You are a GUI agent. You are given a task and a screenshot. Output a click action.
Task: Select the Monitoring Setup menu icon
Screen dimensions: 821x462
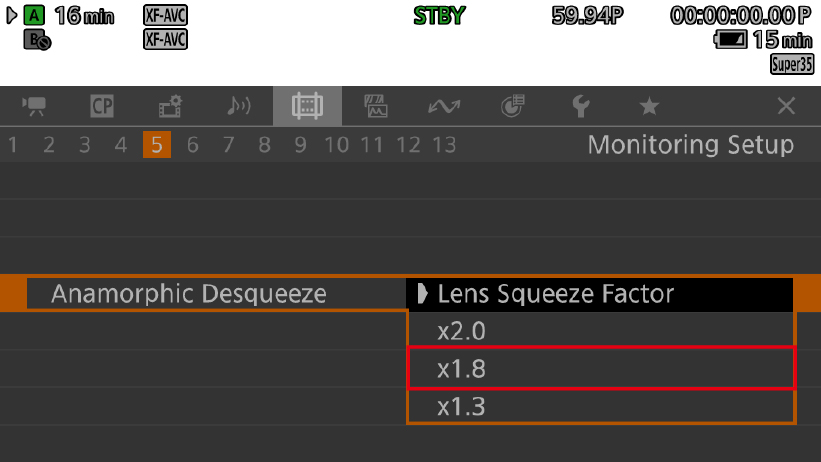[x=306, y=106]
